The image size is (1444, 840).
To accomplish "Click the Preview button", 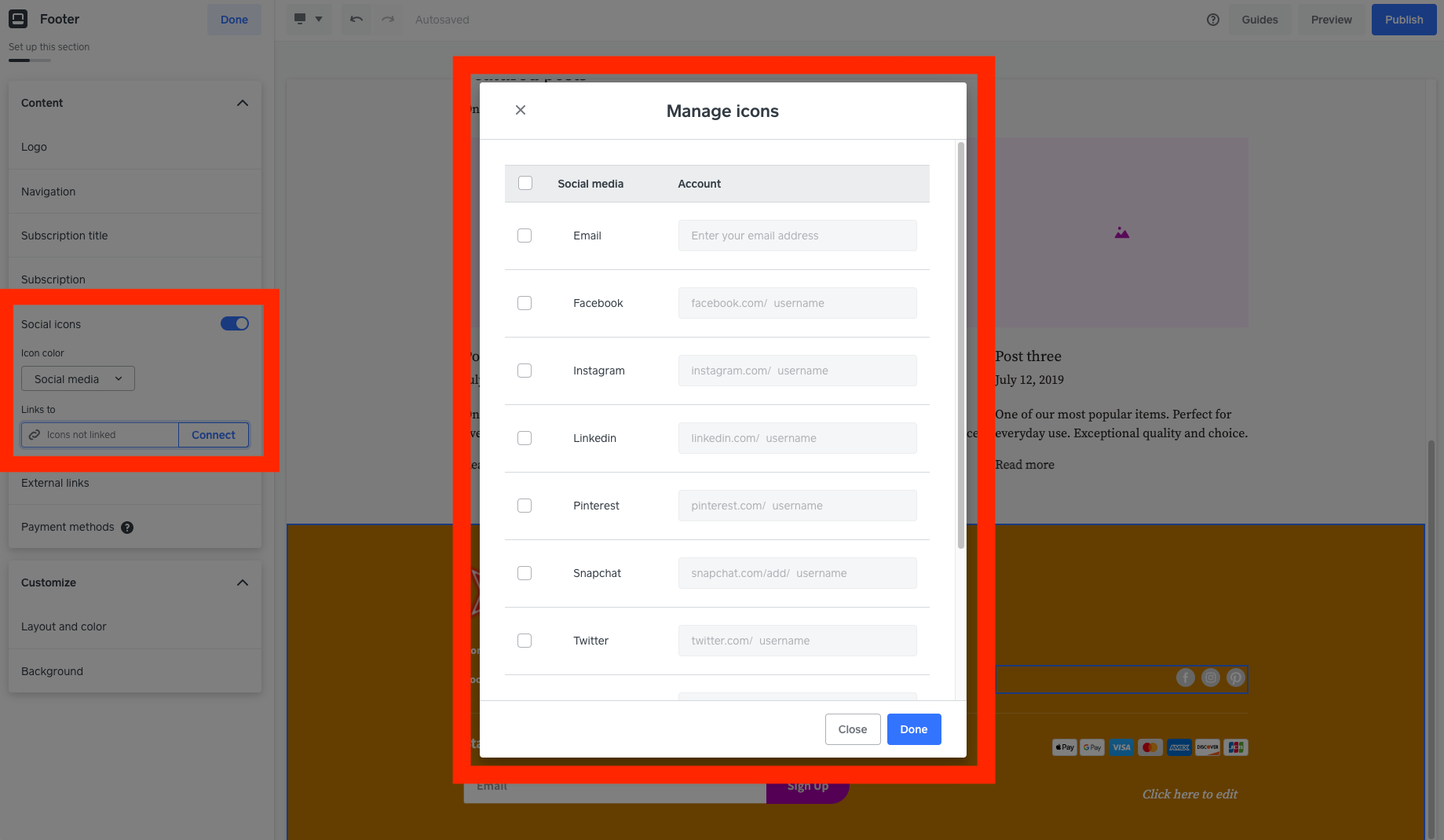I will 1331,20.
